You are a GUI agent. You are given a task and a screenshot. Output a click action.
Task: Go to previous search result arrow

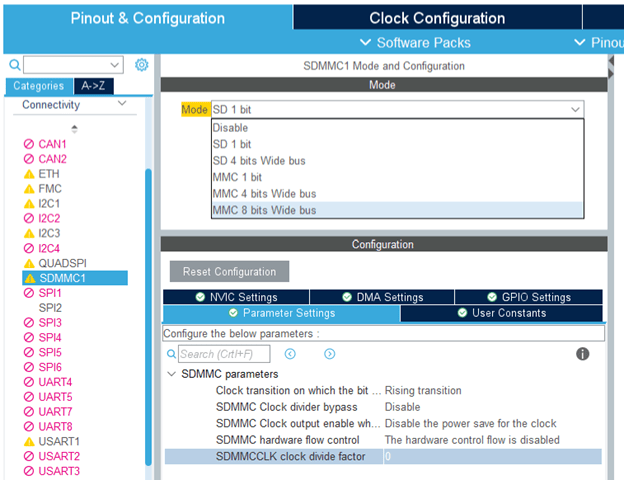click(x=290, y=354)
